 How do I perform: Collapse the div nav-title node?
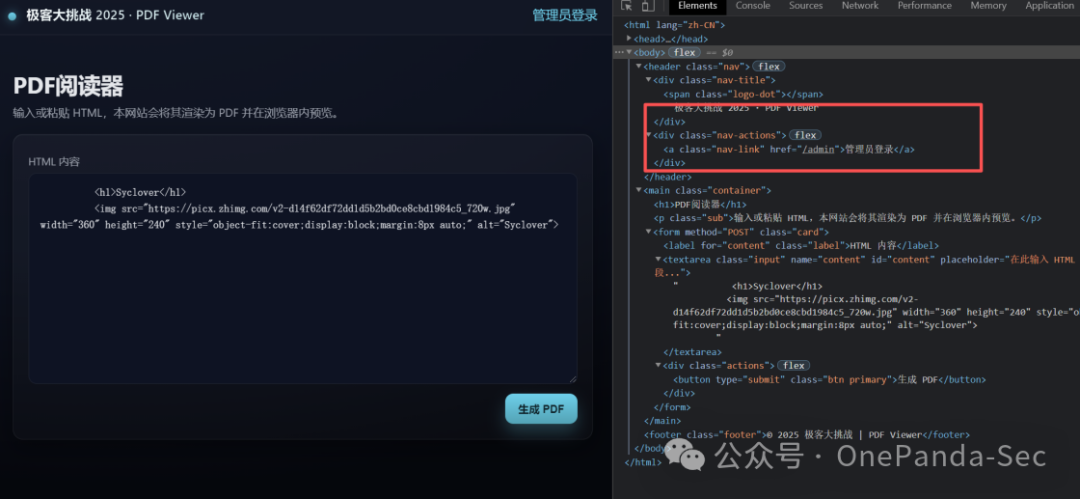pos(648,80)
